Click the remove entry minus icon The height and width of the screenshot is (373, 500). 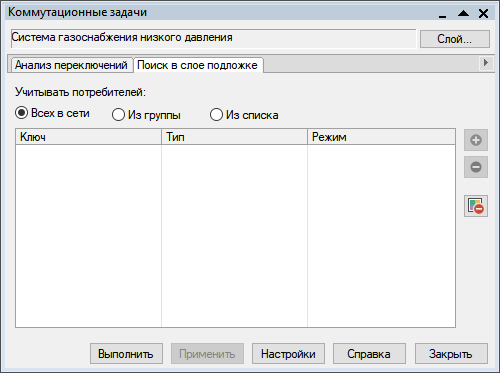476,167
